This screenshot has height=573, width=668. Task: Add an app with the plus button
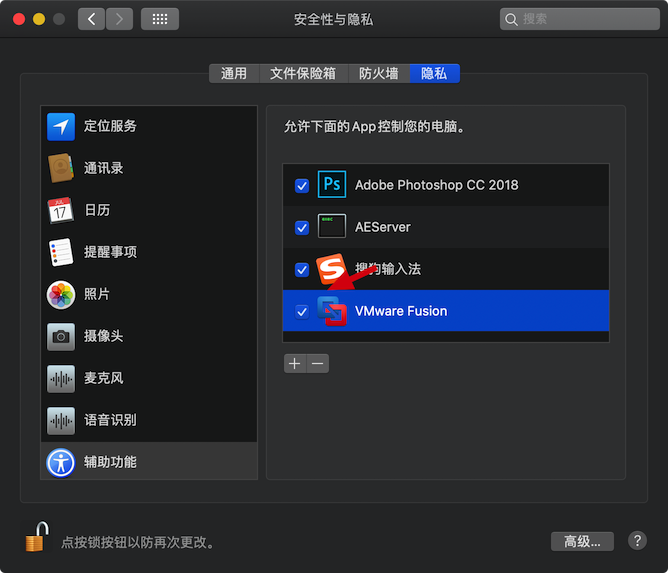[295, 364]
